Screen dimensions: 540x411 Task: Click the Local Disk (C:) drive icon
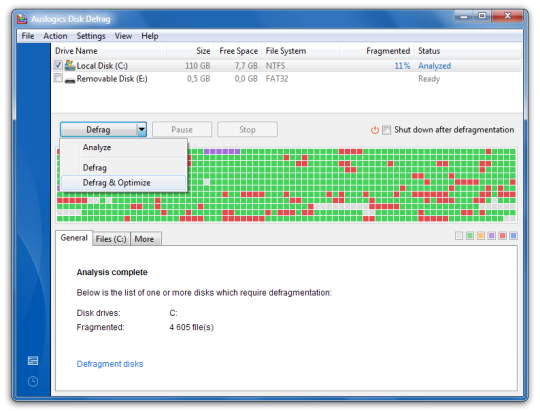(70, 65)
